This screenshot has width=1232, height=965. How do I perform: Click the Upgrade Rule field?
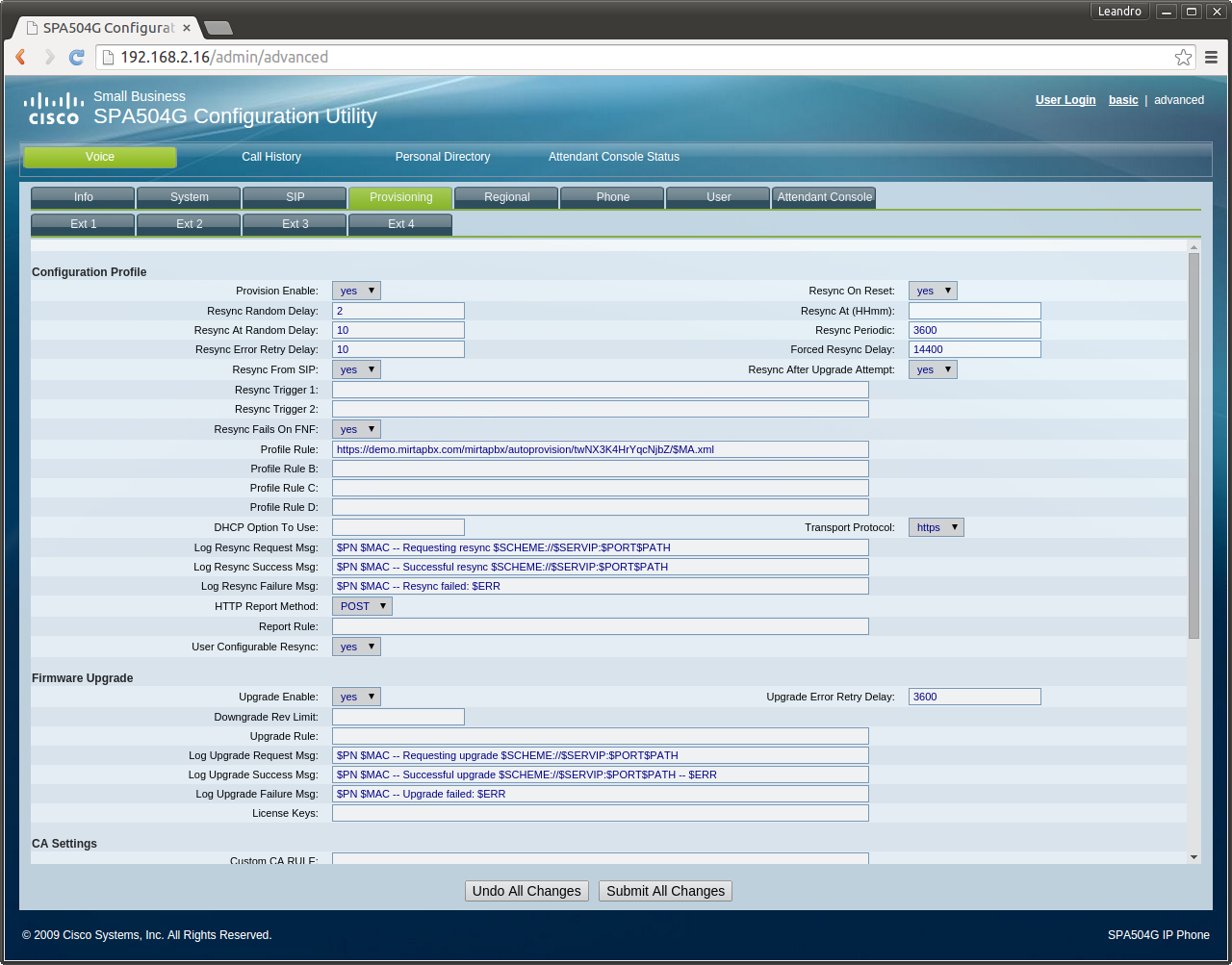click(x=601, y=736)
